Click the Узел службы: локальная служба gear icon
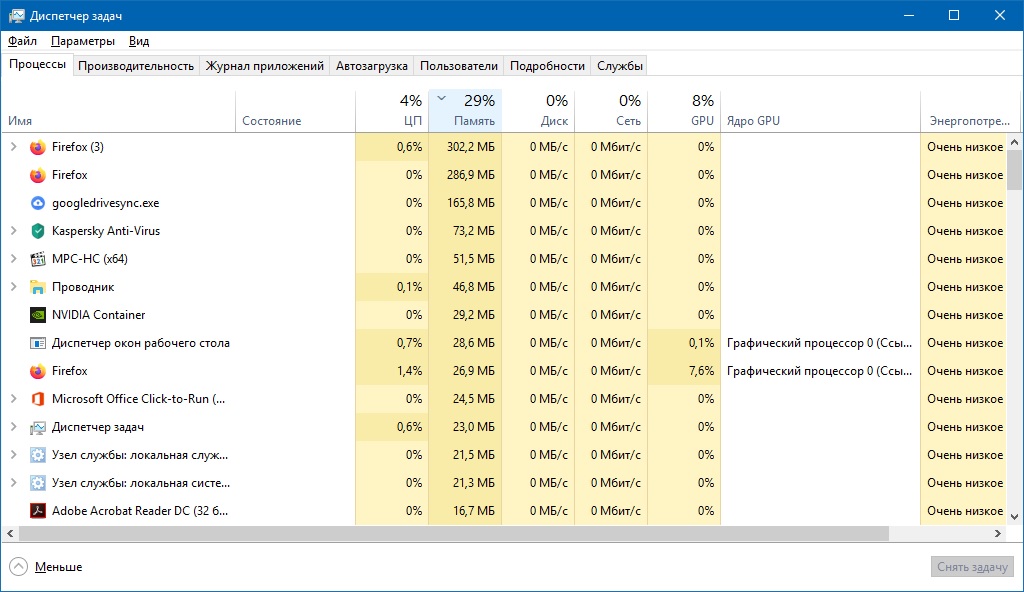Image resolution: width=1024 pixels, height=592 pixels. click(x=38, y=455)
